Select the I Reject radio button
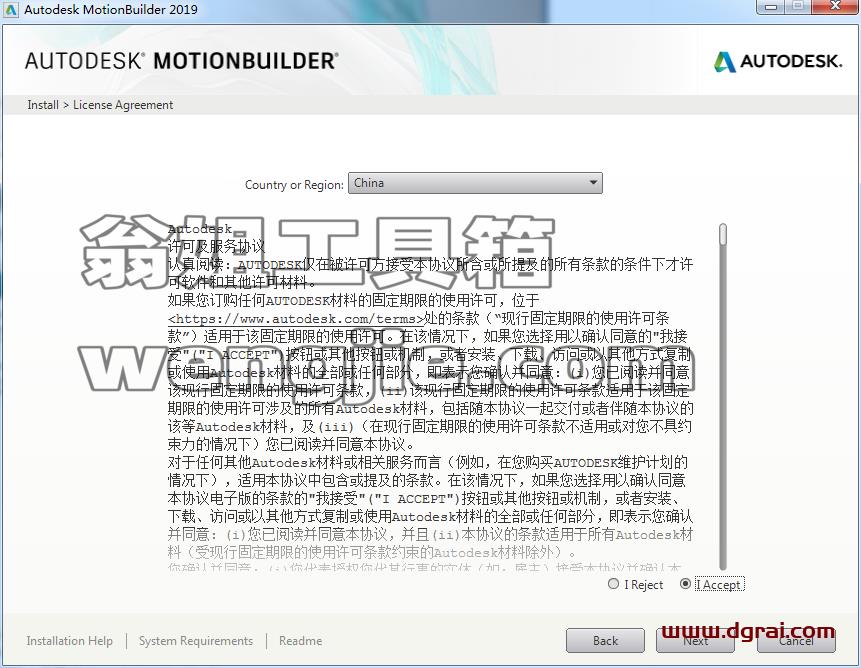861x668 pixels. (613, 584)
